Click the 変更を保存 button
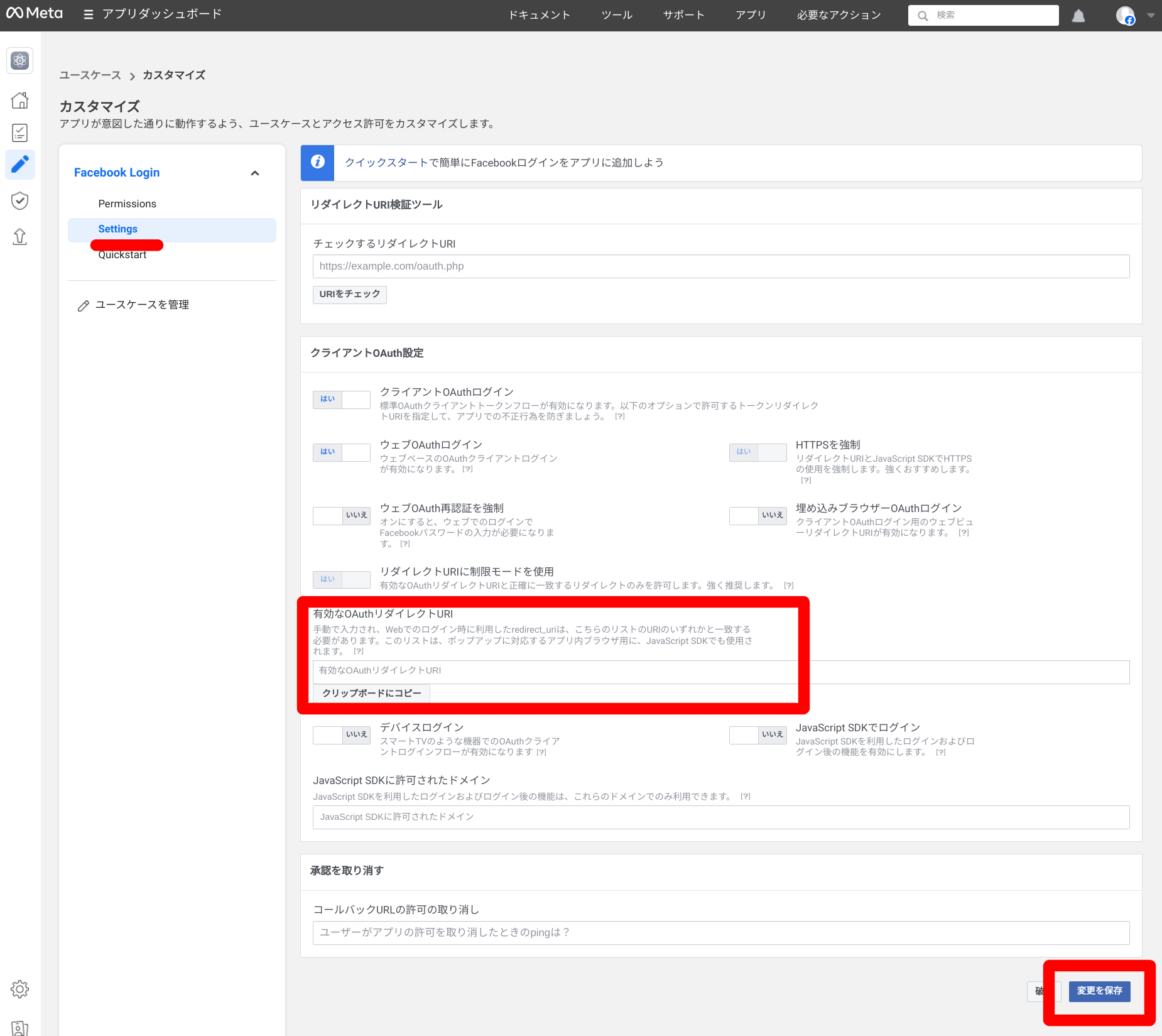Viewport: 1162px width, 1036px height. point(1100,991)
